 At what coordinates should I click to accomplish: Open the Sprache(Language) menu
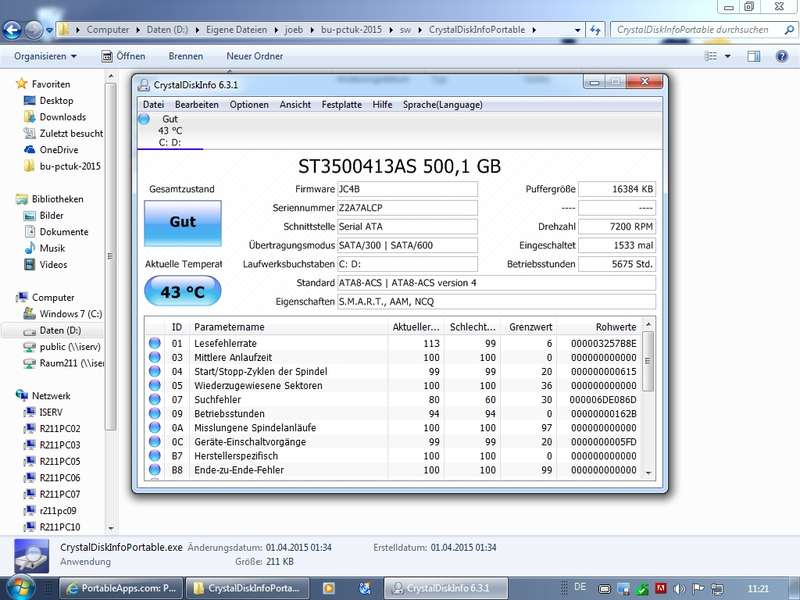[442, 105]
